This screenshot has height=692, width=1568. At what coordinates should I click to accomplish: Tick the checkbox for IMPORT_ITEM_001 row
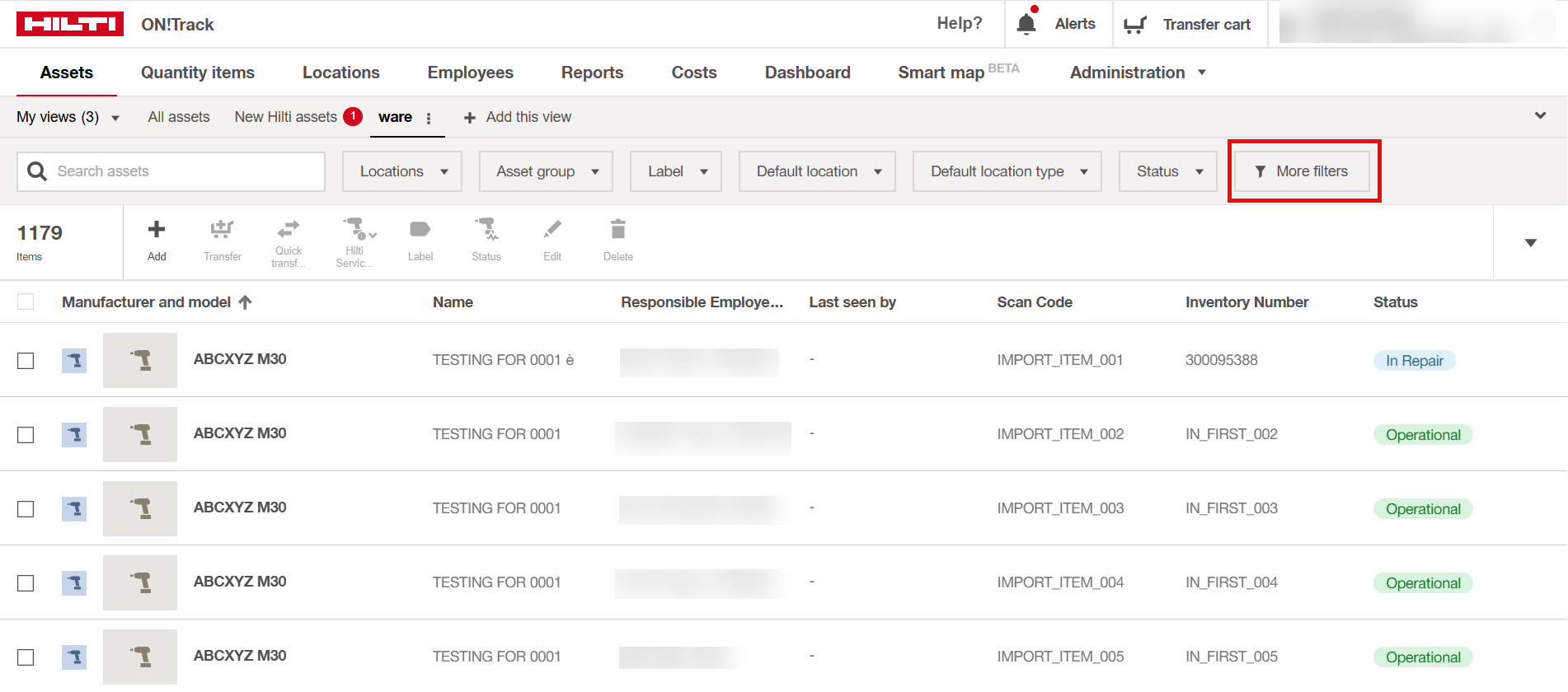26,361
